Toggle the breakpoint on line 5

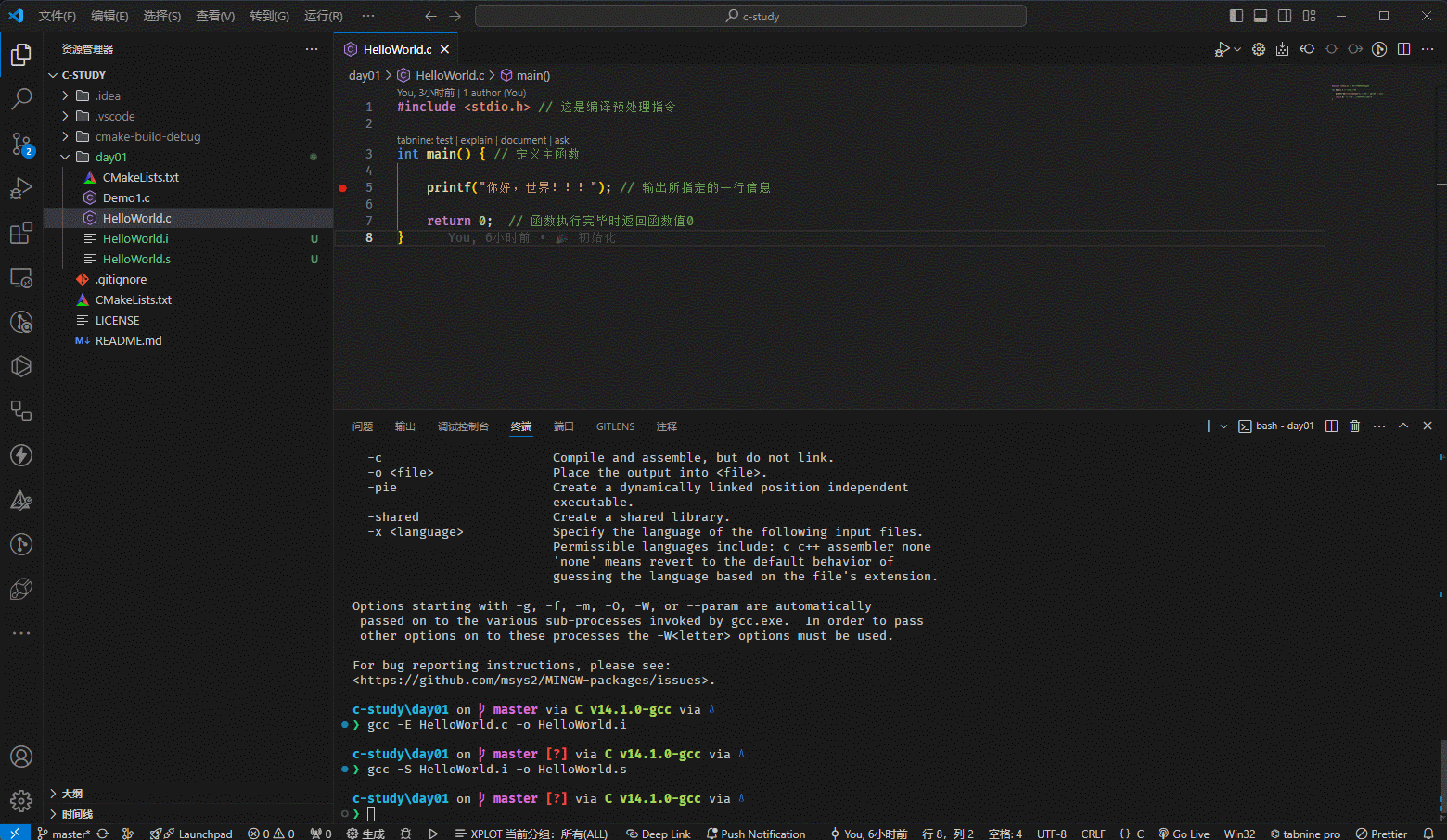(343, 187)
